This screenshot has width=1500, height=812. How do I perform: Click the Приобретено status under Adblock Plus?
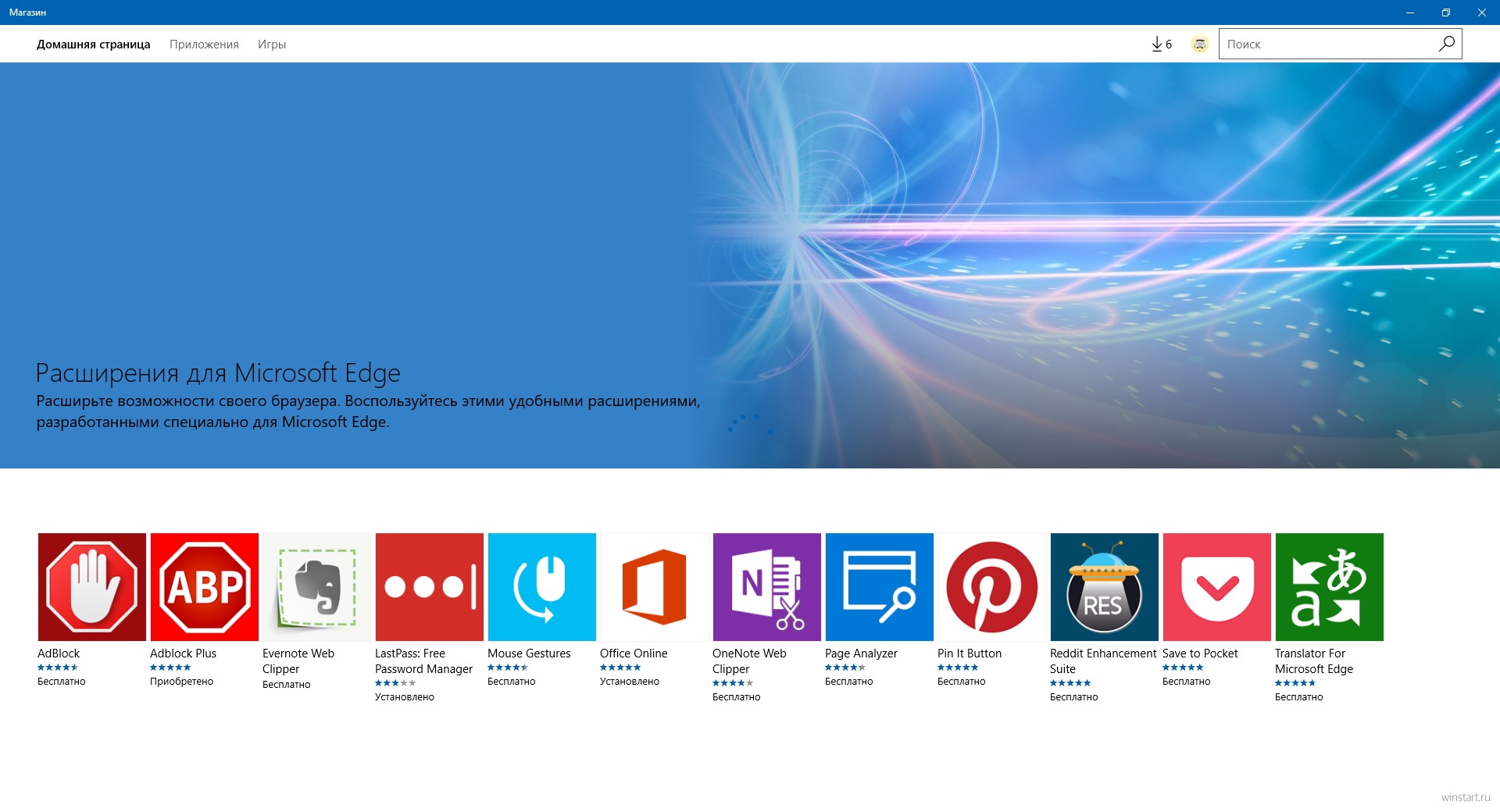coord(181,682)
